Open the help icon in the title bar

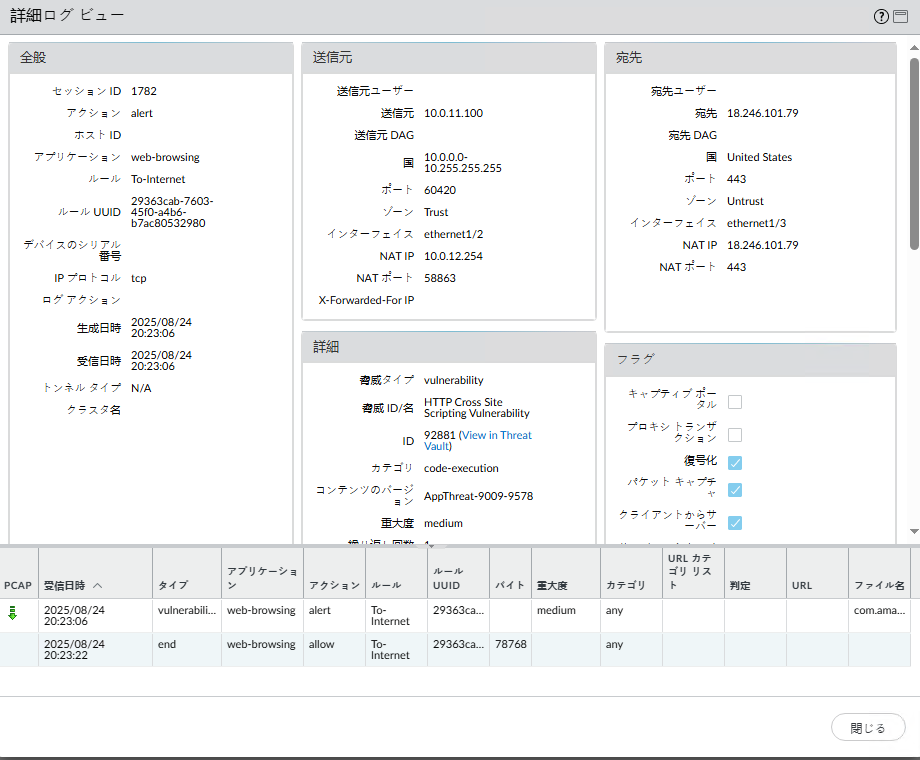click(x=881, y=16)
